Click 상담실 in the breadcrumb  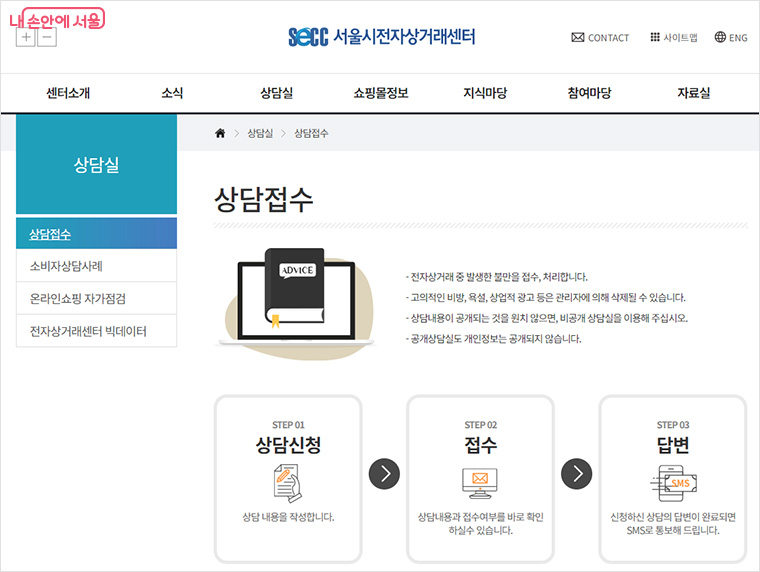pyautogui.click(x=260, y=133)
